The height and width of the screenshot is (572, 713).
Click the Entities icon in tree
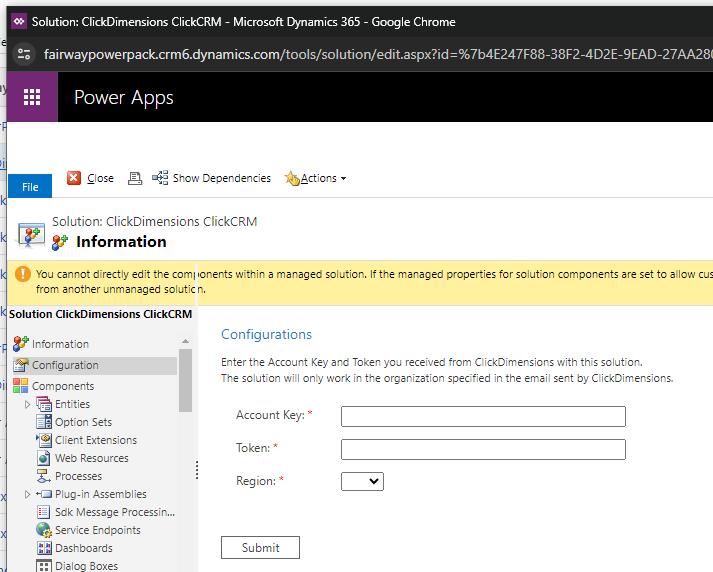click(x=44, y=404)
